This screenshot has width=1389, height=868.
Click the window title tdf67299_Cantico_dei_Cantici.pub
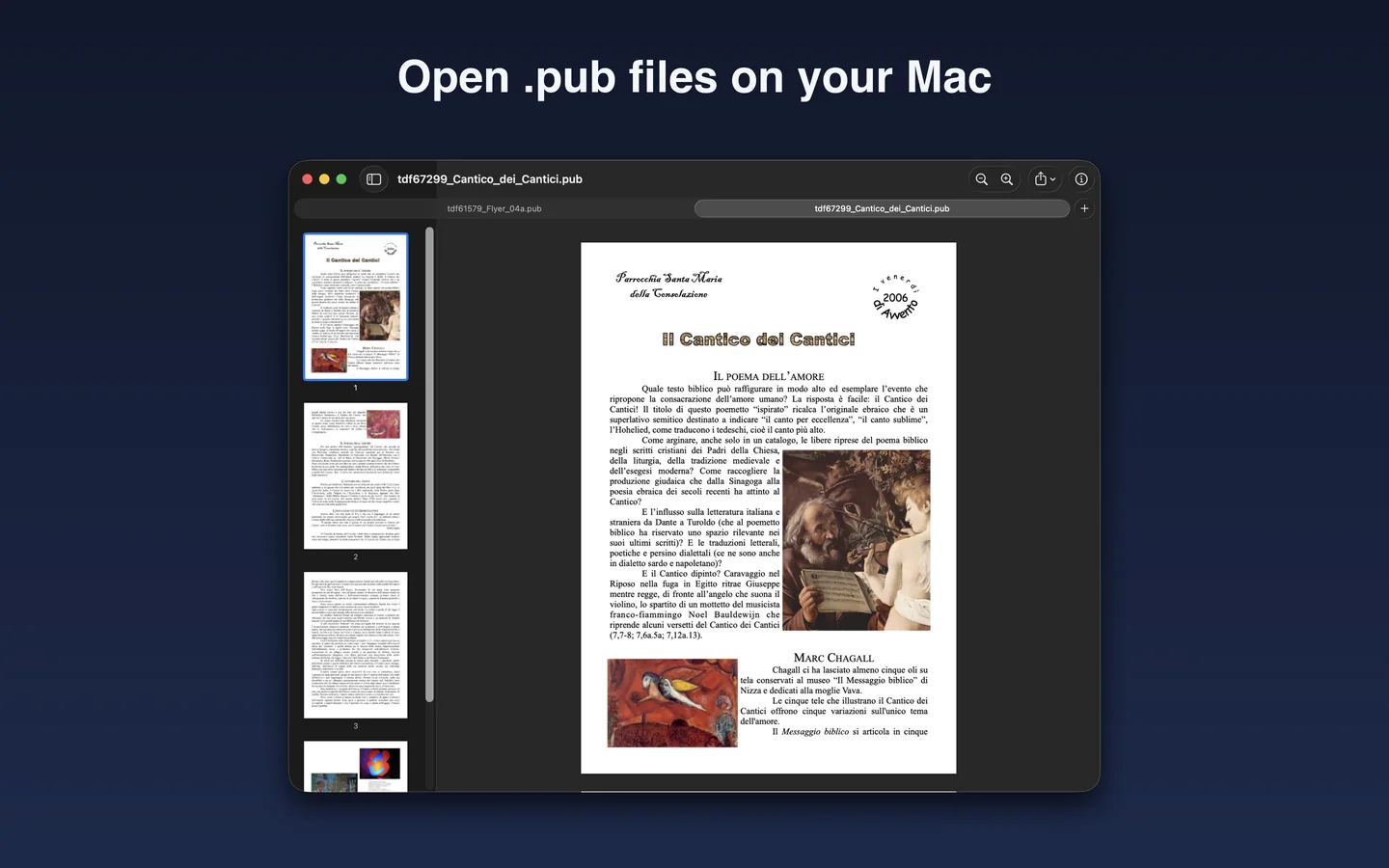coord(490,179)
